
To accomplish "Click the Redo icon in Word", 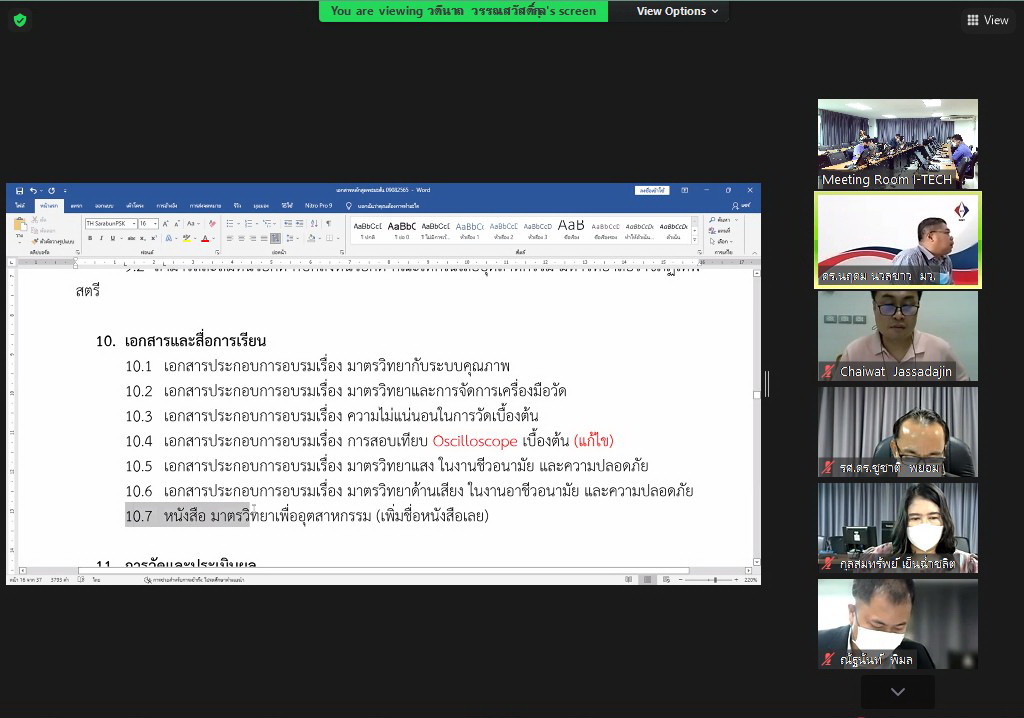I will [x=52, y=191].
